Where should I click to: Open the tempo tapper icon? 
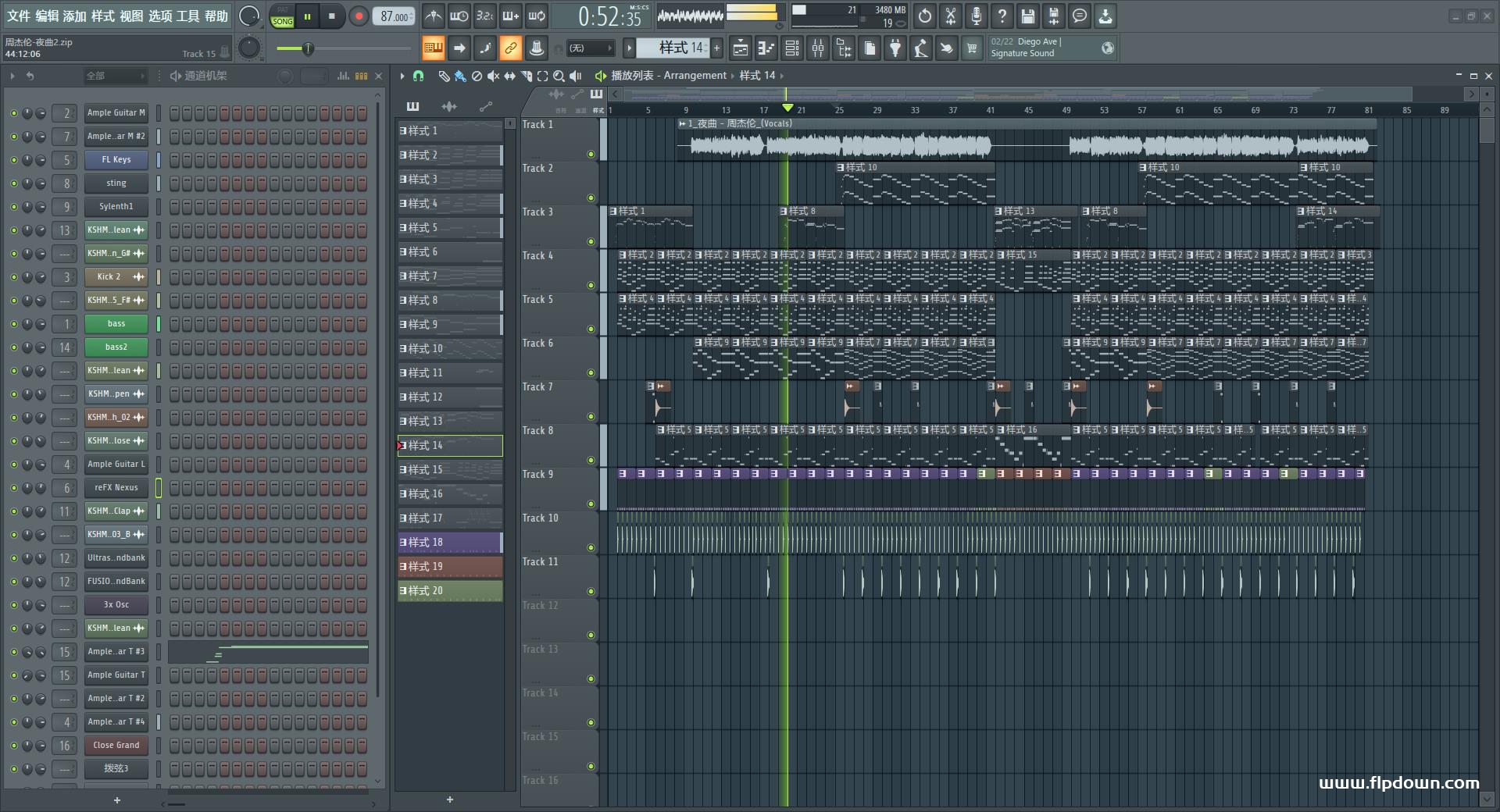coord(921,48)
